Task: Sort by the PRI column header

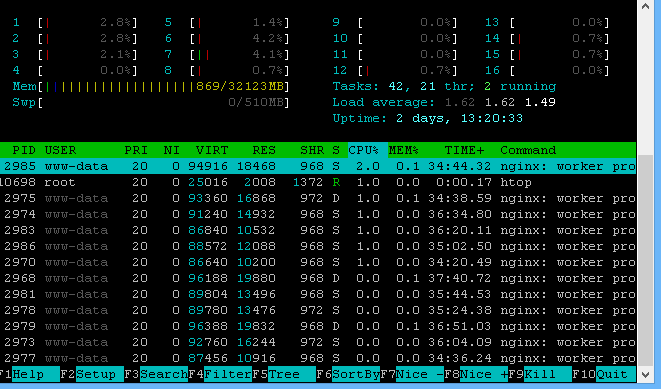Action: pyautogui.click(x=136, y=150)
